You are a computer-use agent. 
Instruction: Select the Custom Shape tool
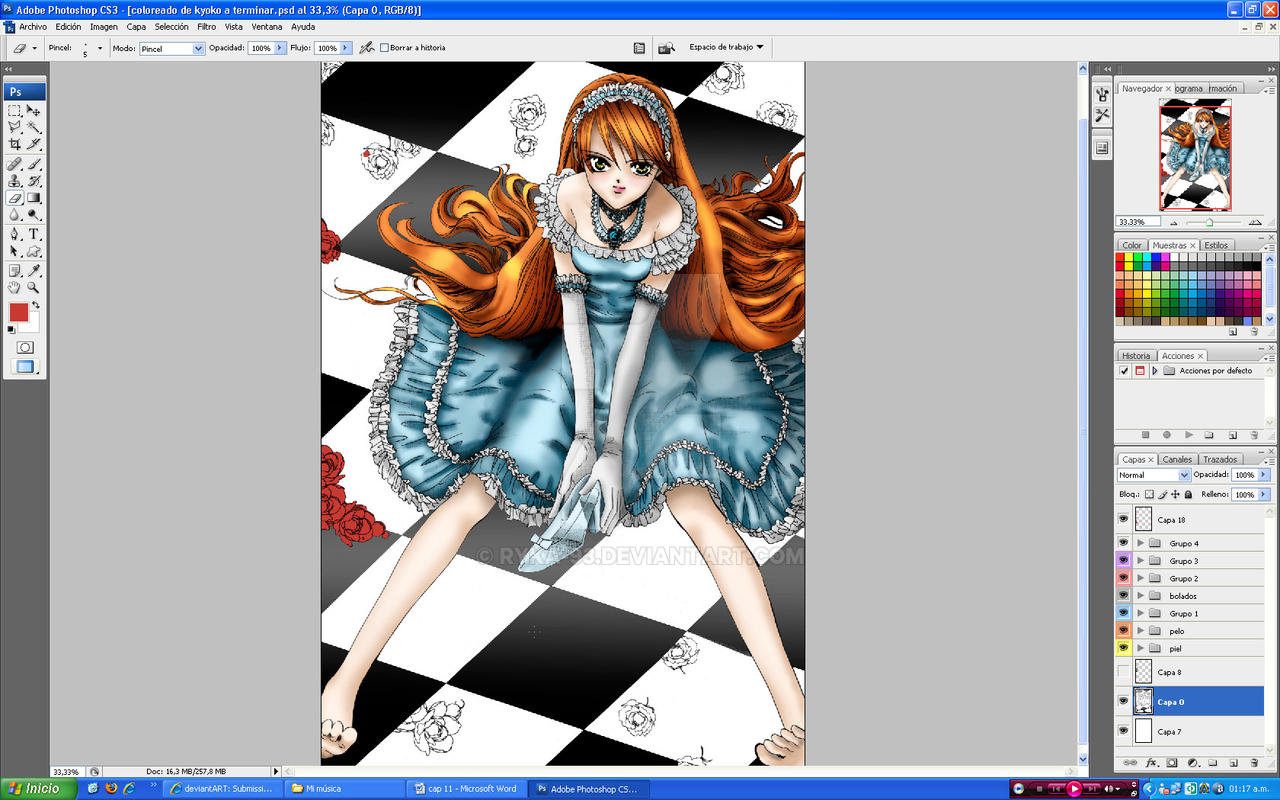[34, 251]
